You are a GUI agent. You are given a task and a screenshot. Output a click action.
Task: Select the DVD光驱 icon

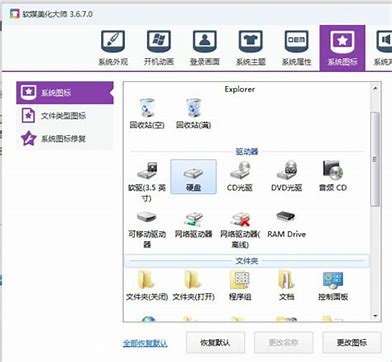[286, 177]
